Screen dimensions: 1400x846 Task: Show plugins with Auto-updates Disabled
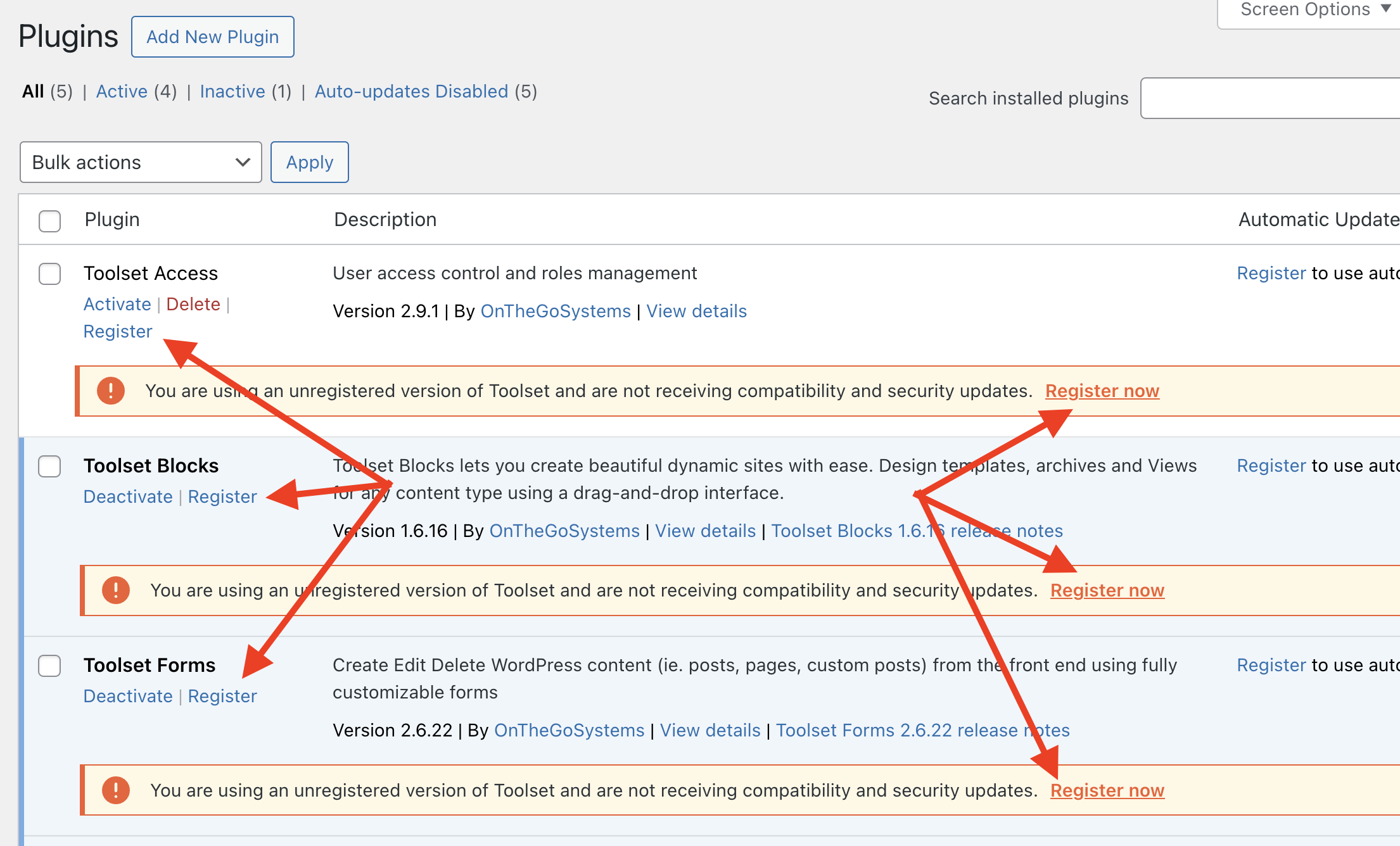411,92
